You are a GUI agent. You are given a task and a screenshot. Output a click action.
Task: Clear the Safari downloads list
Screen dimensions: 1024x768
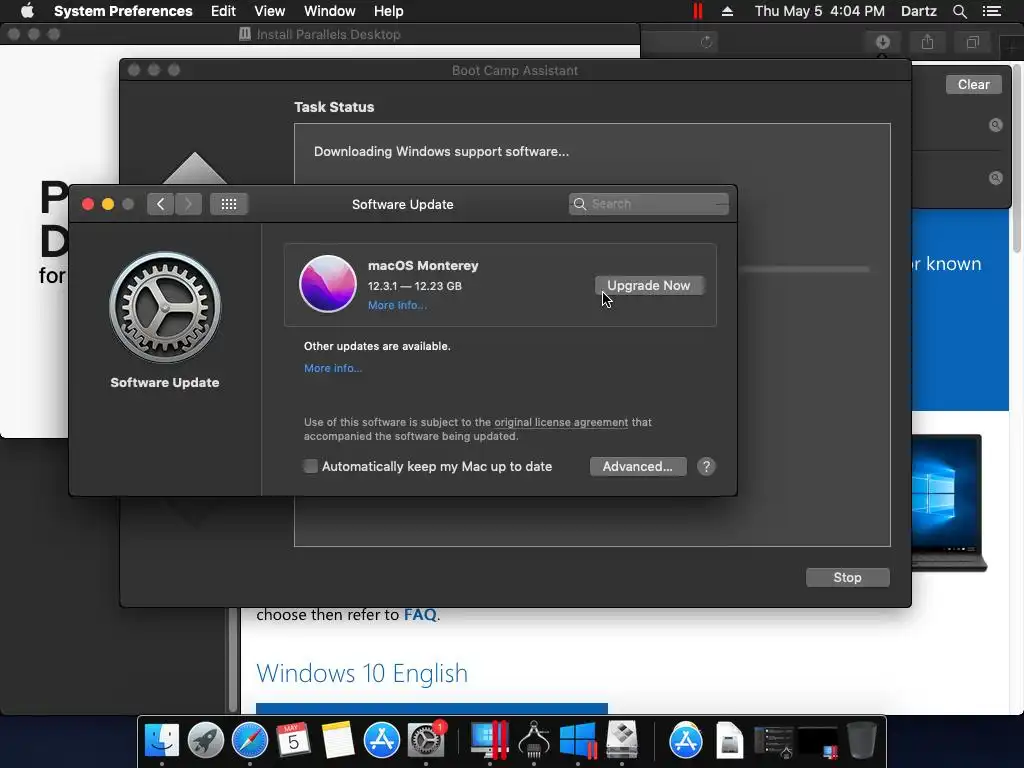coord(973,84)
